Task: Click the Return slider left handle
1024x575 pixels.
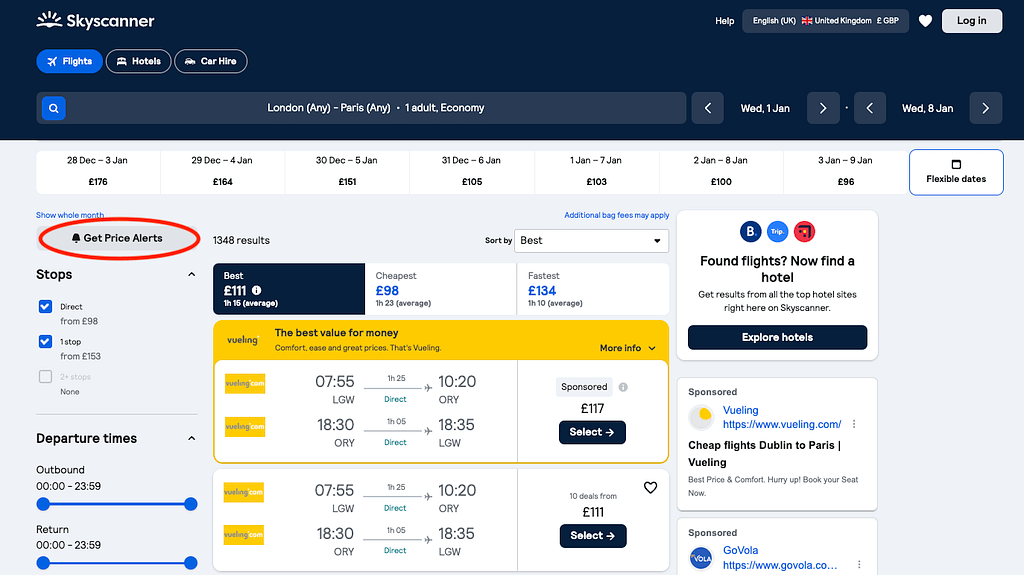Action: coord(43,563)
